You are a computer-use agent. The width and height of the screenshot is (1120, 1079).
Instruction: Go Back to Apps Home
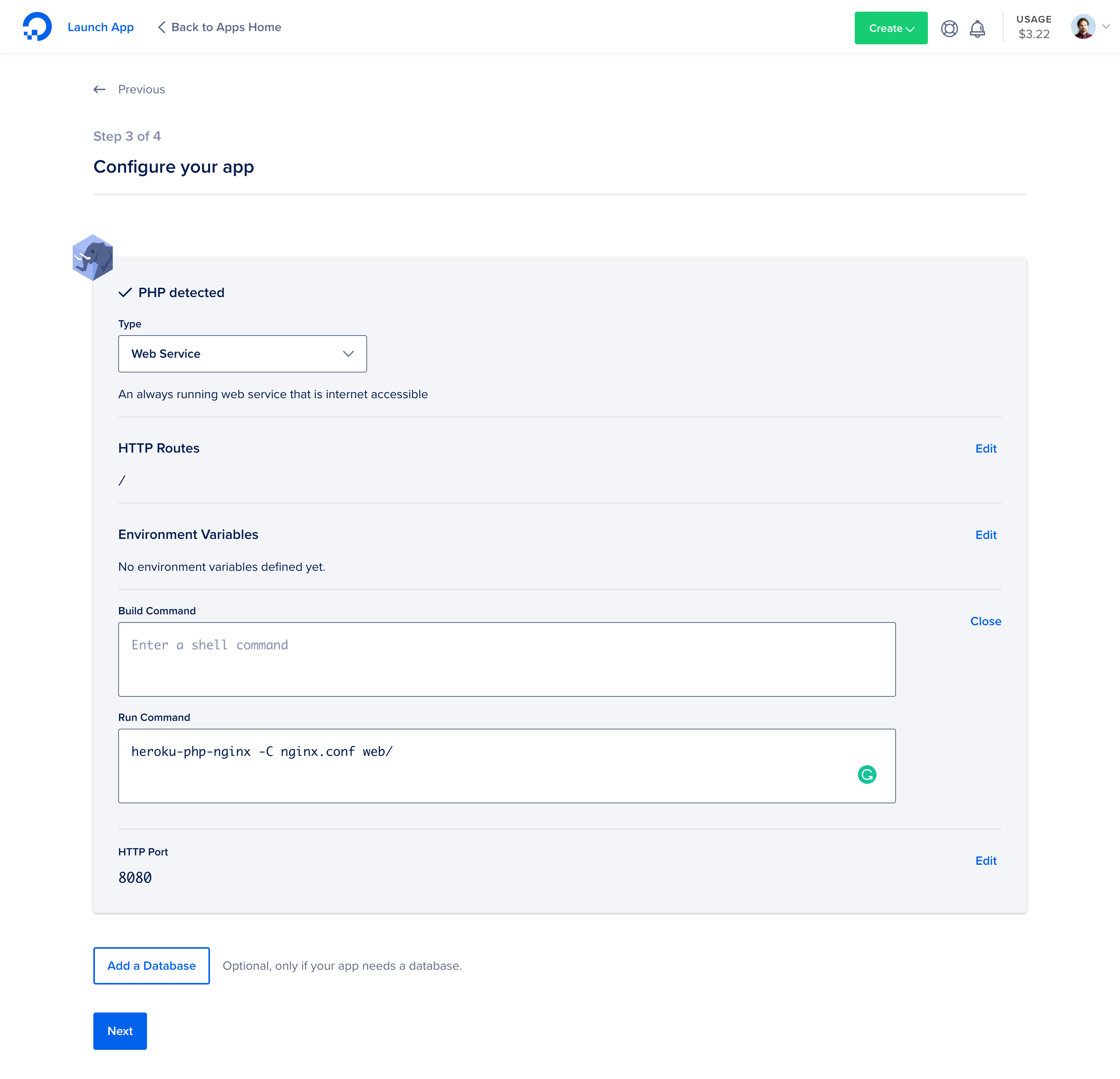click(x=220, y=28)
